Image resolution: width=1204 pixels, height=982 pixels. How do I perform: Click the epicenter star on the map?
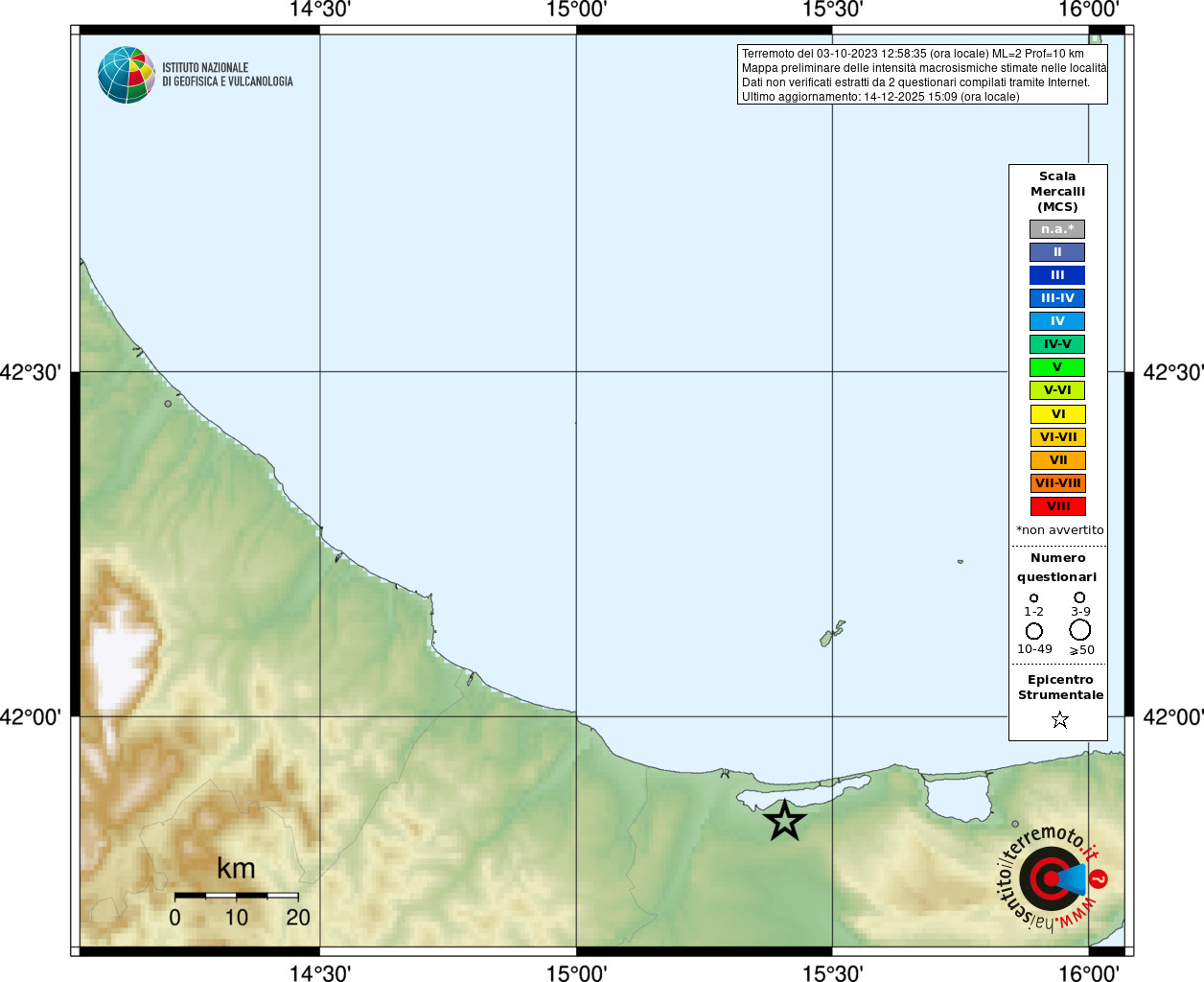784,821
